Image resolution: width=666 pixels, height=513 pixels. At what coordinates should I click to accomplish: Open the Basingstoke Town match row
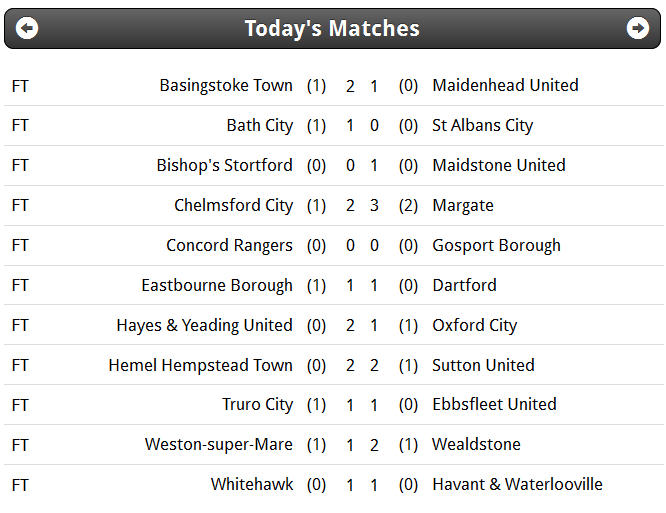(333, 85)
